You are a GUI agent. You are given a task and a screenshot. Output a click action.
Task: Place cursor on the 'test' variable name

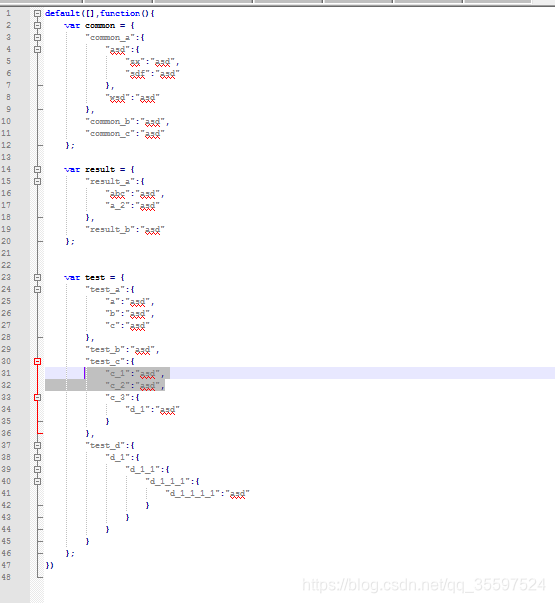95,277
